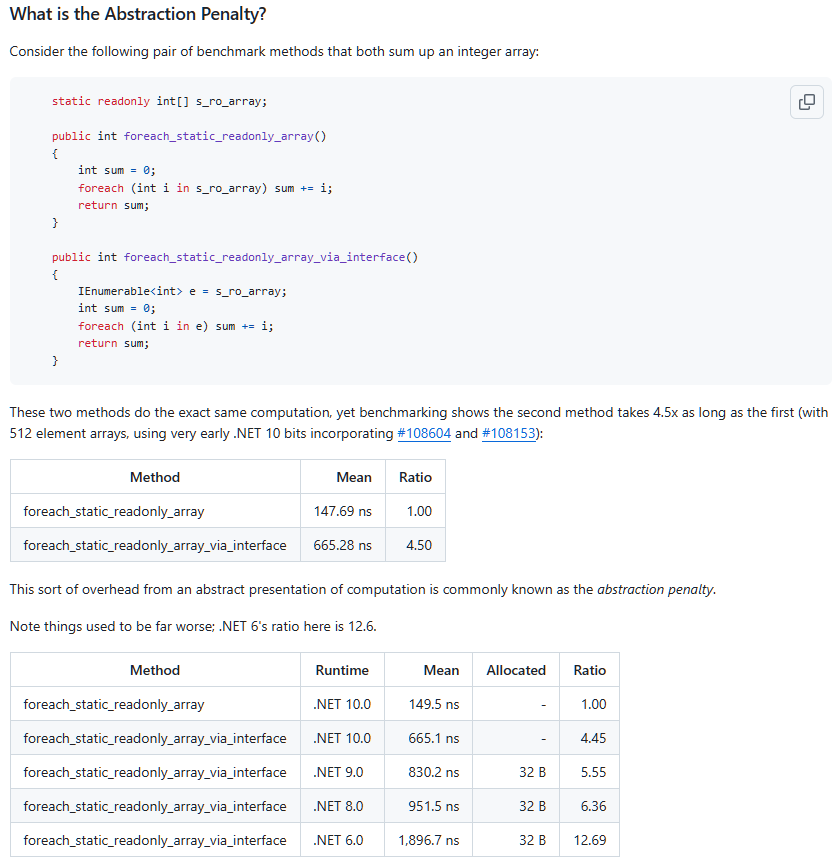
Task: Click the Mean header in first table
Action: (354, 477)
